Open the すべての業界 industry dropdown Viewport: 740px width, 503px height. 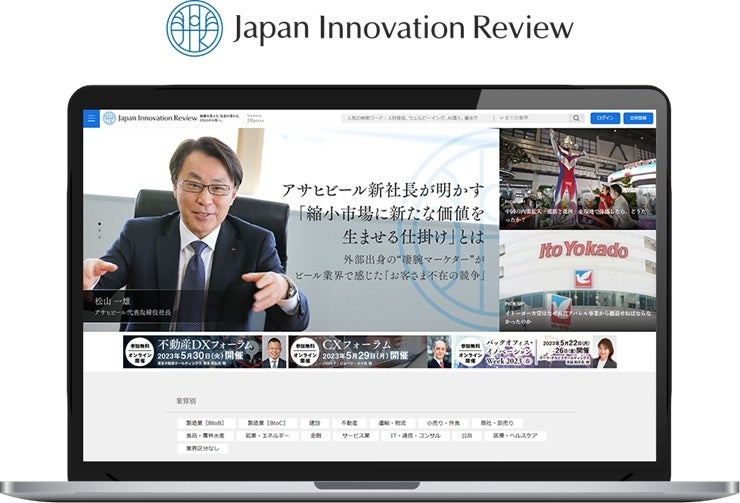[x=532, y=118]
